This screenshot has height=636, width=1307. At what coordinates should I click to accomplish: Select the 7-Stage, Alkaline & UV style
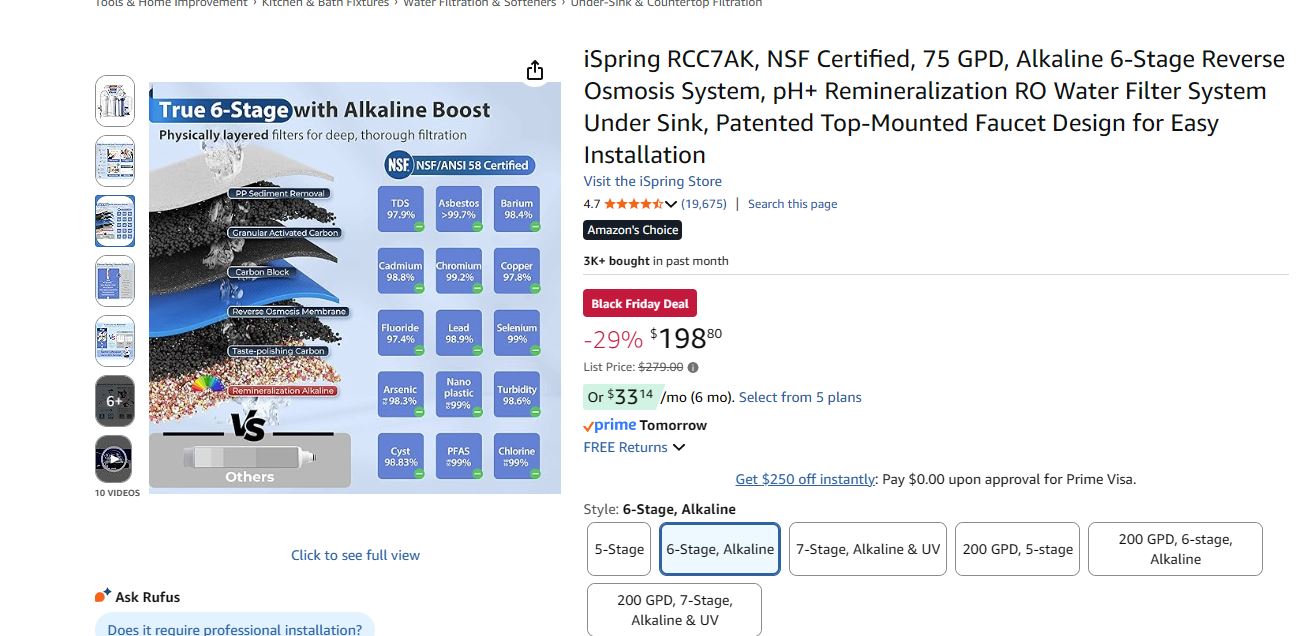(868, 549)
